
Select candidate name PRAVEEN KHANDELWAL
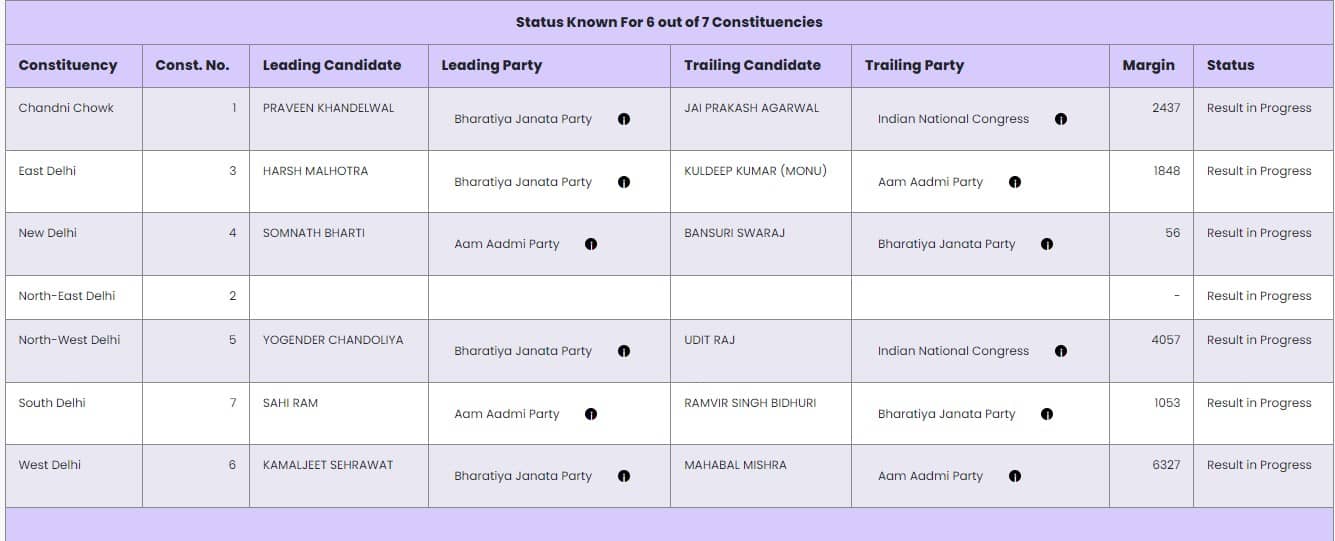pos(329,108)
